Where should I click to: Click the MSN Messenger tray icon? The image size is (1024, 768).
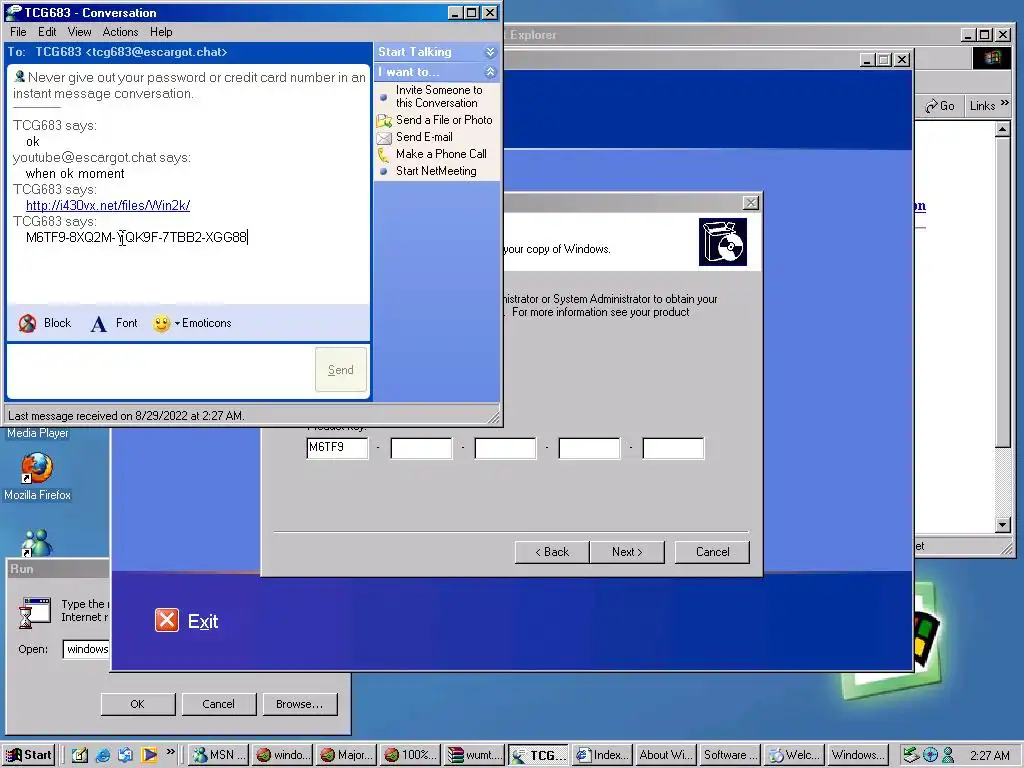[x=949, y=755]
